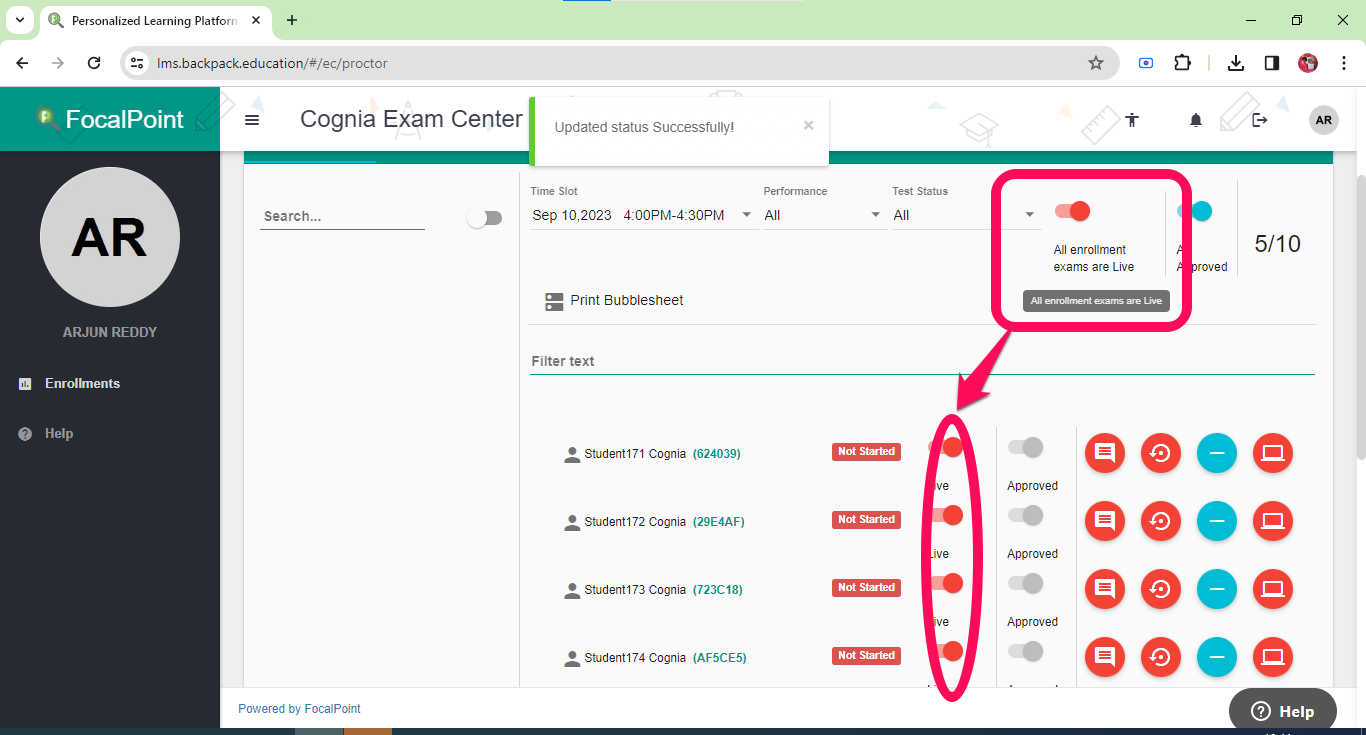Select the Personalized Learning Platform browser tab

coord(155,20)
